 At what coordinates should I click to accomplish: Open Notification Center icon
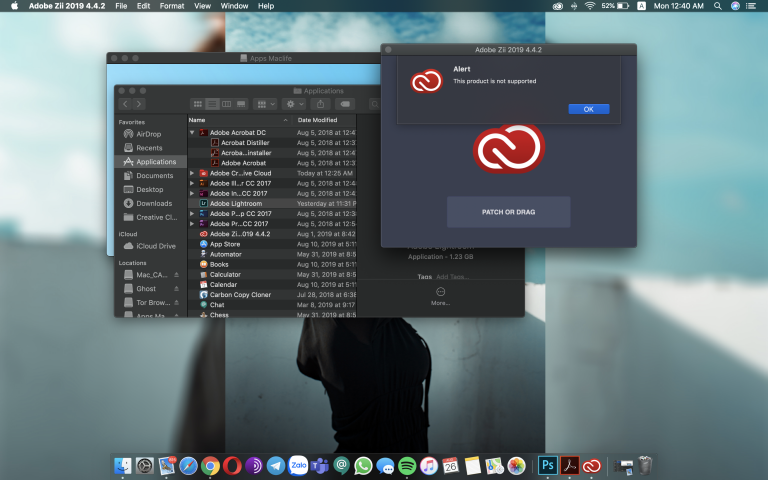tap(751, 6)
